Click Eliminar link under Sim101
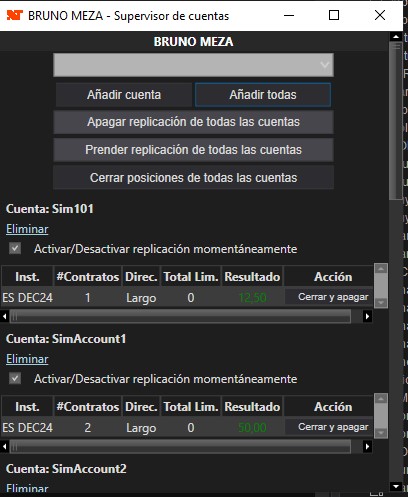408x497 pixels. pos(27,229)
